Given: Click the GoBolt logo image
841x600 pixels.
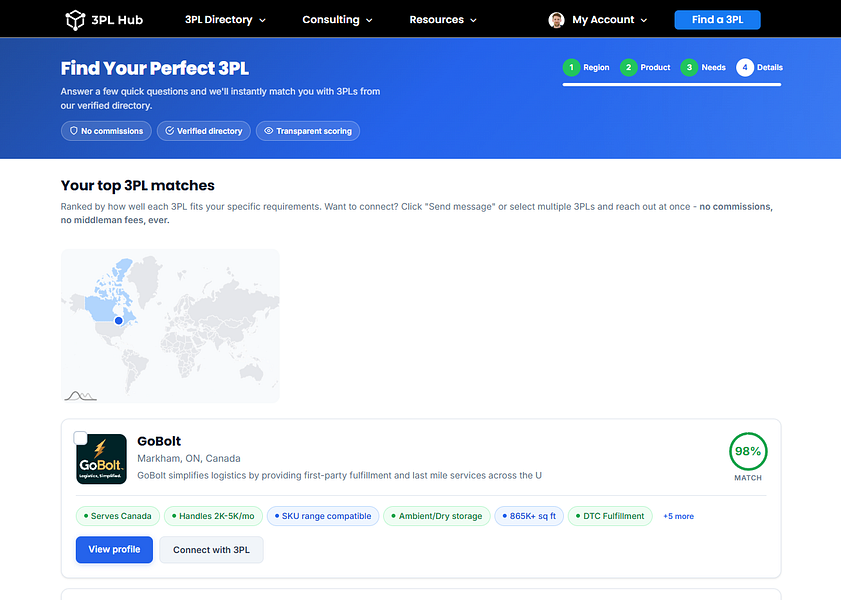Looking at the screenshot, I should pos(101,459).
